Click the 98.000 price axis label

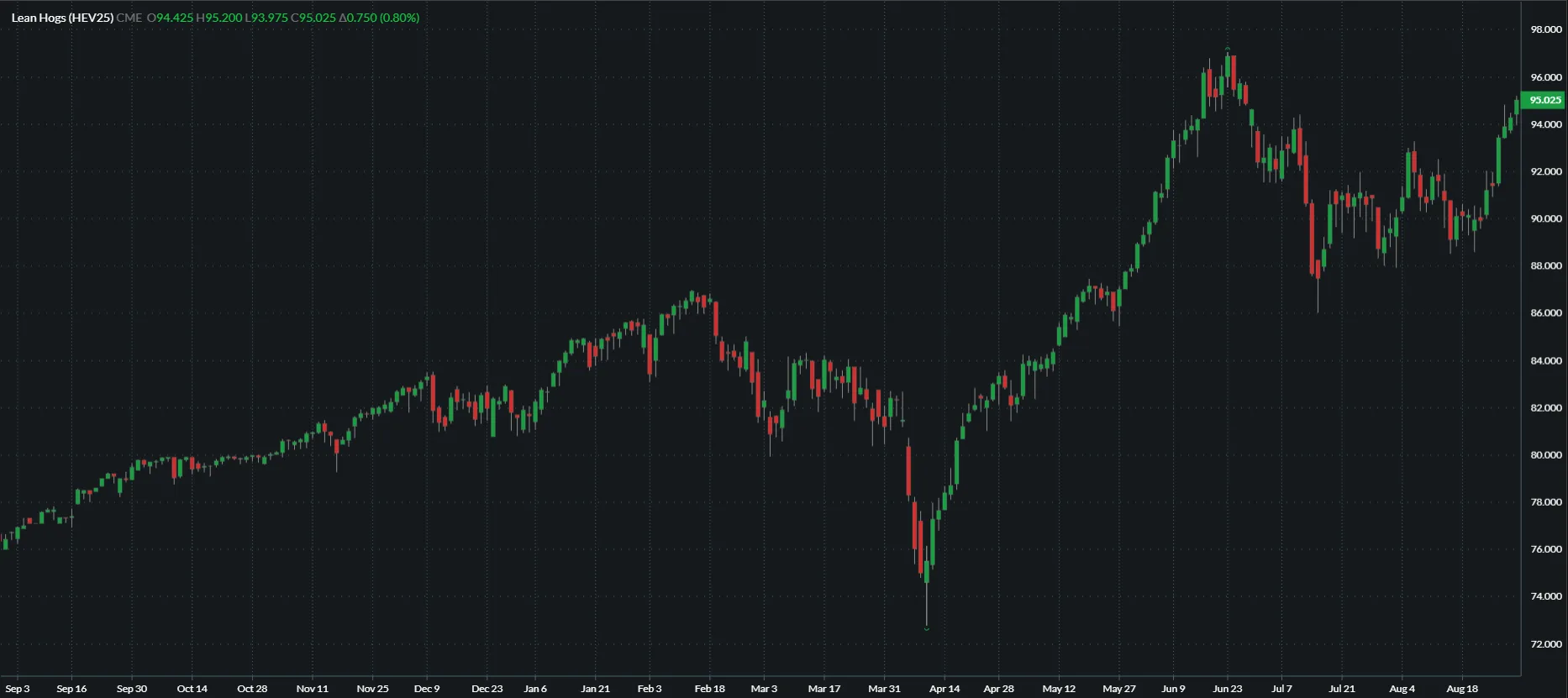point(1546,29)
